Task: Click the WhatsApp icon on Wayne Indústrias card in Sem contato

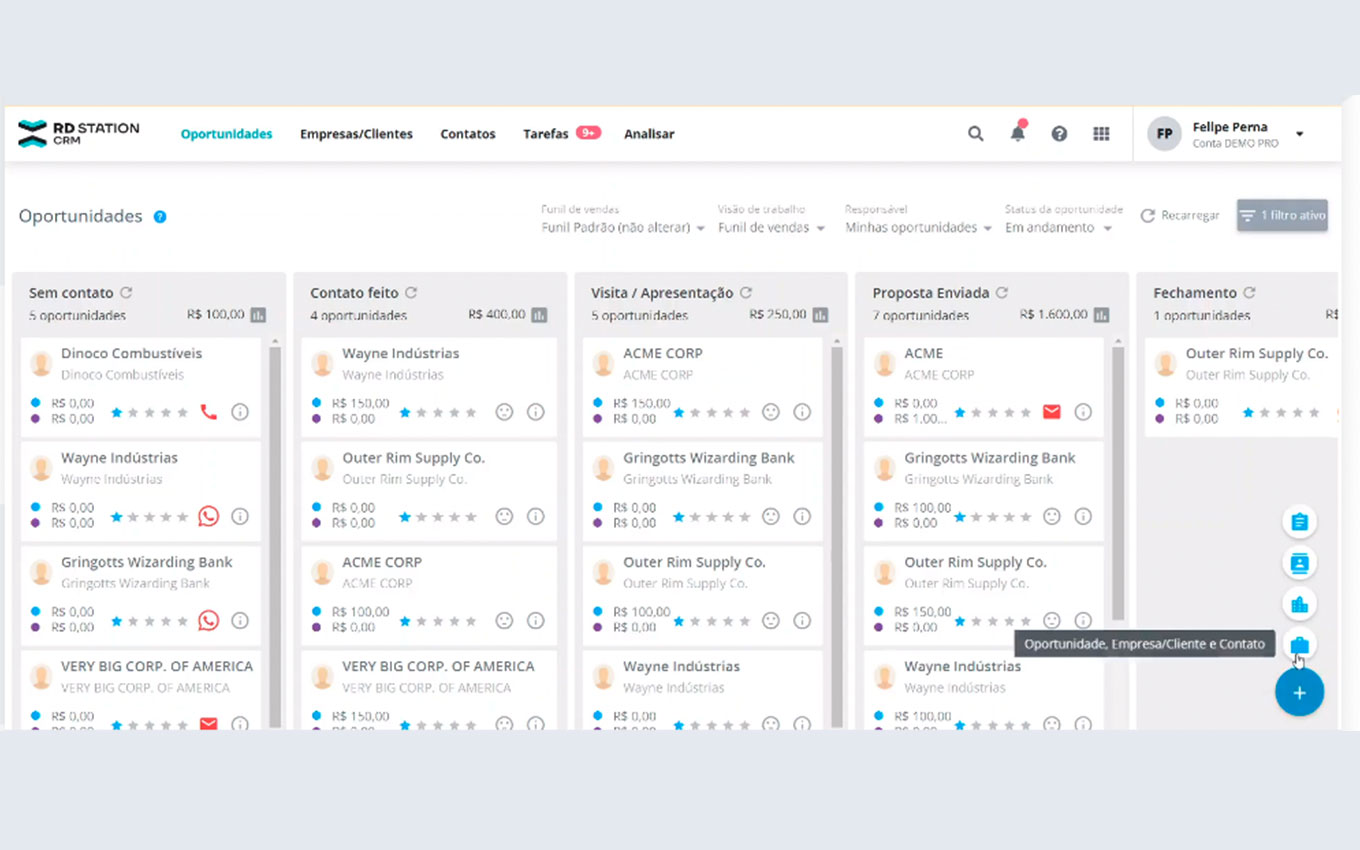Action: (208, 516)
